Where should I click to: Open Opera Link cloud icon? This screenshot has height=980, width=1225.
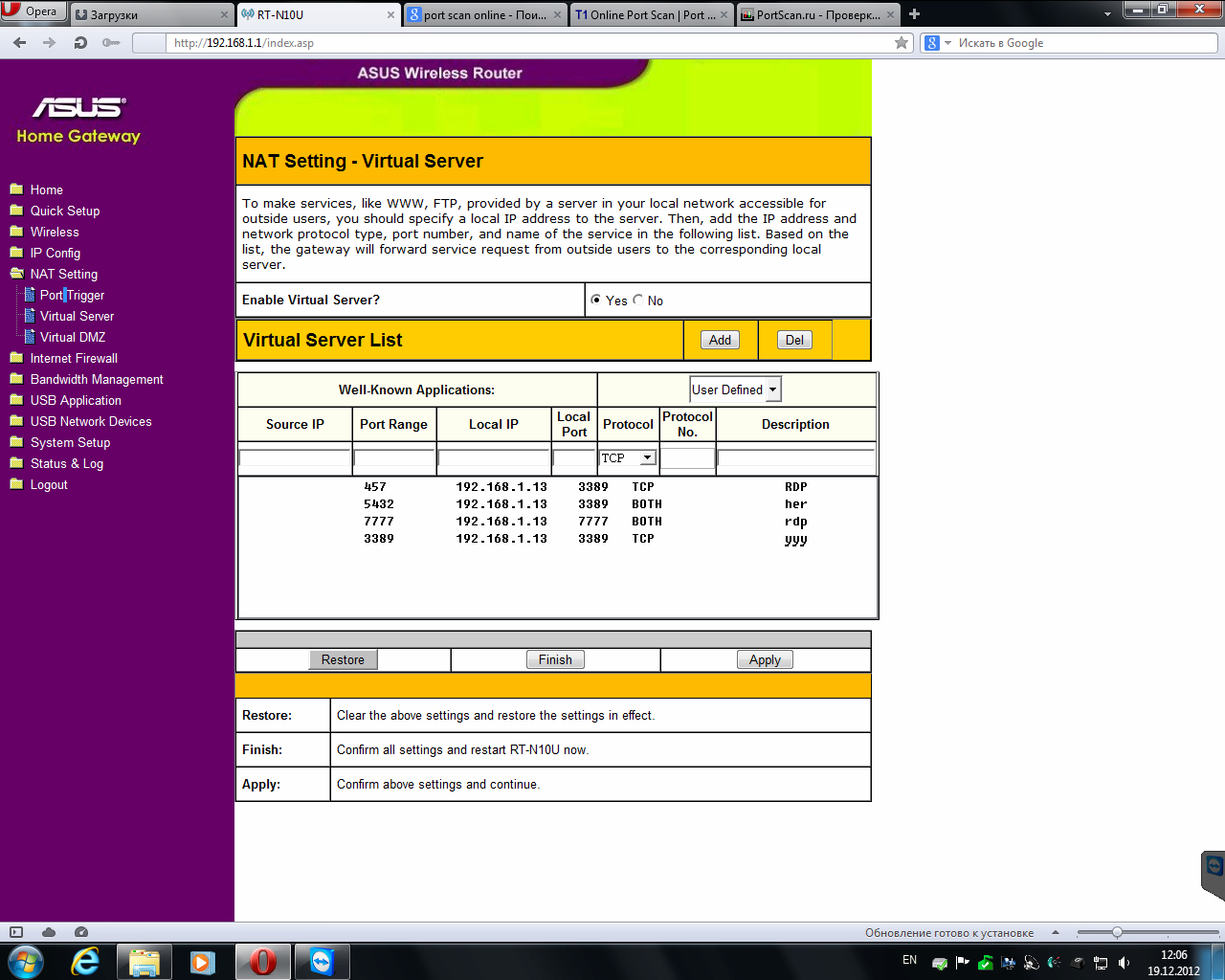(x=49, y=932)
